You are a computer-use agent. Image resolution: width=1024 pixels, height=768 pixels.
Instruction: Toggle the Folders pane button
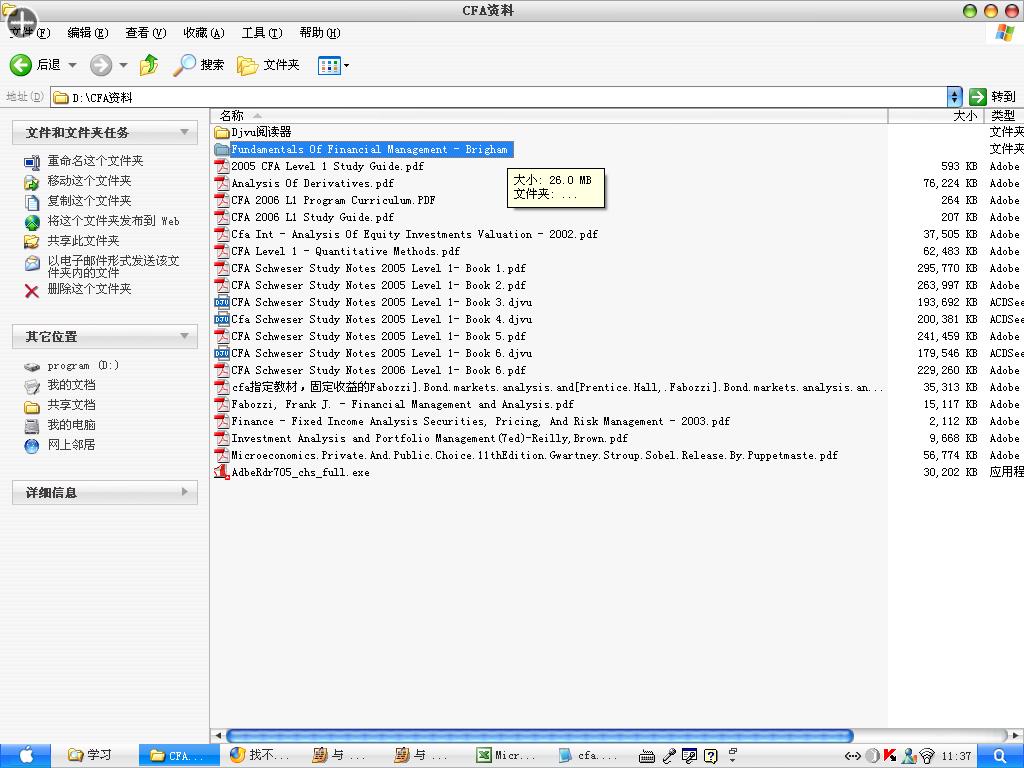(268, 65)
